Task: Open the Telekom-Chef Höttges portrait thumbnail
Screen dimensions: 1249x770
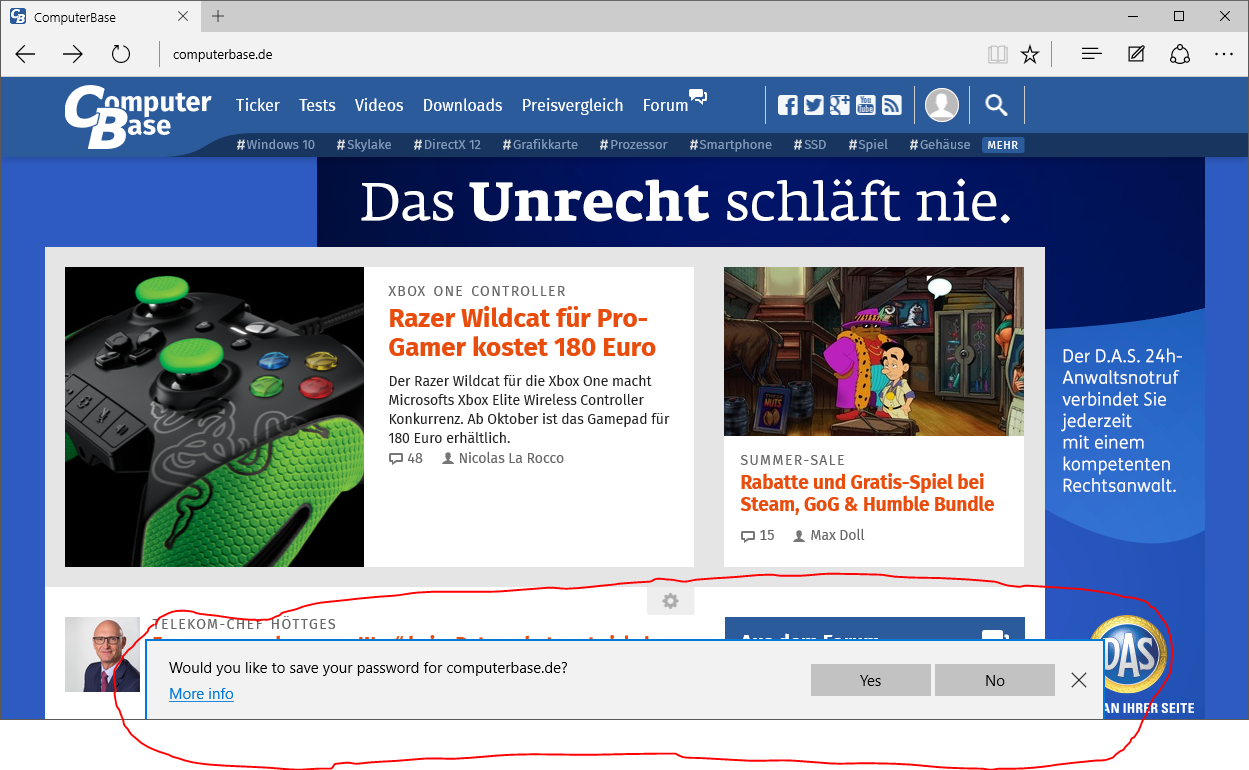Action: pyautogui.click(x=102, y=654)
